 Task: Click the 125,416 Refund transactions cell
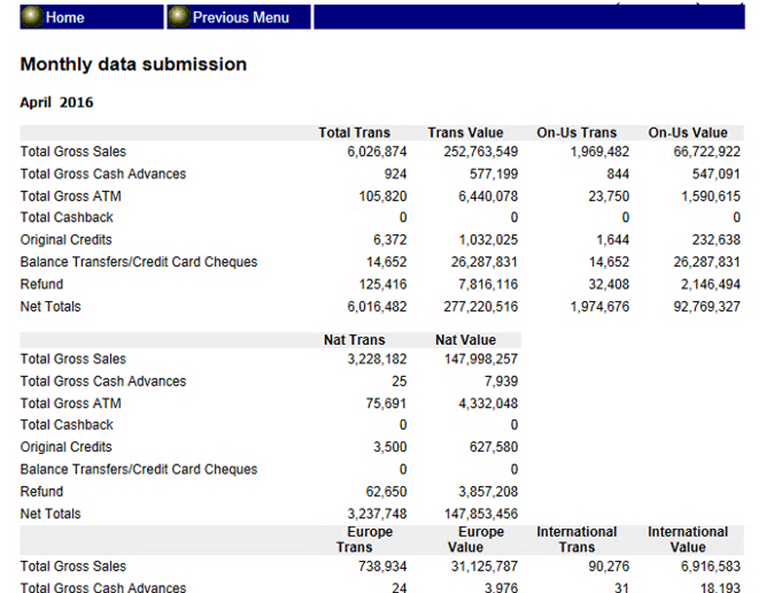[x=382, y=284]
